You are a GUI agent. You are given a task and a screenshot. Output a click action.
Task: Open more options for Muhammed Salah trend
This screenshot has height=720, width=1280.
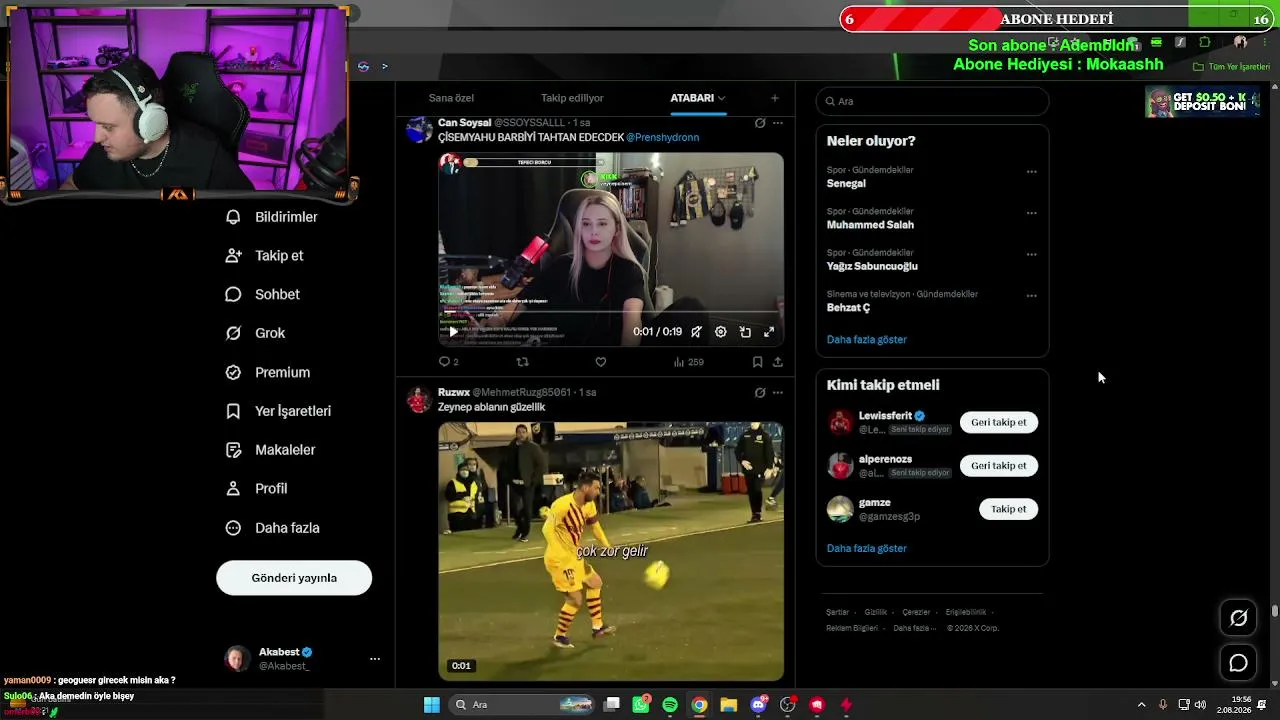1031,213
